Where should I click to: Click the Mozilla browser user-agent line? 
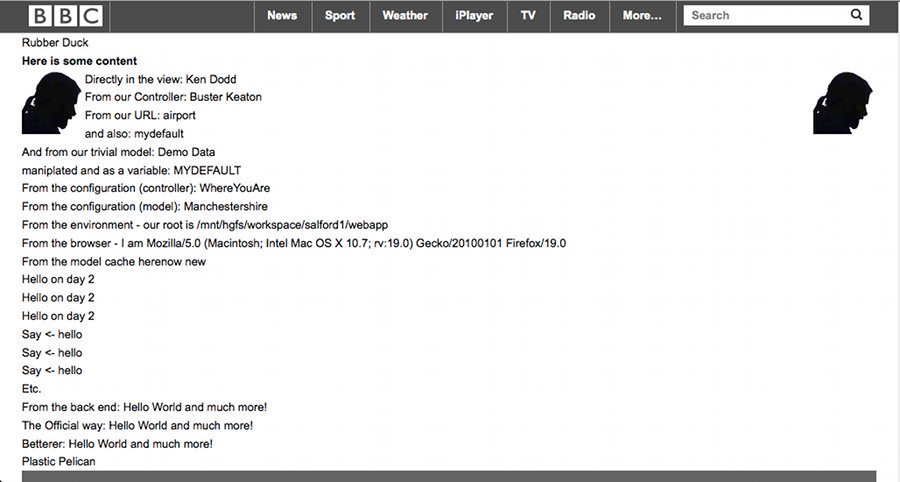click(x=294, y=243)
